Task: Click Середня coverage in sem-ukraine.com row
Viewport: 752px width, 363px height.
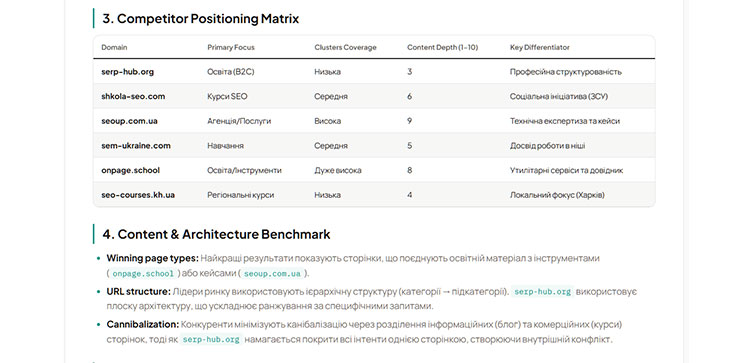Action: tap(331, 146)
